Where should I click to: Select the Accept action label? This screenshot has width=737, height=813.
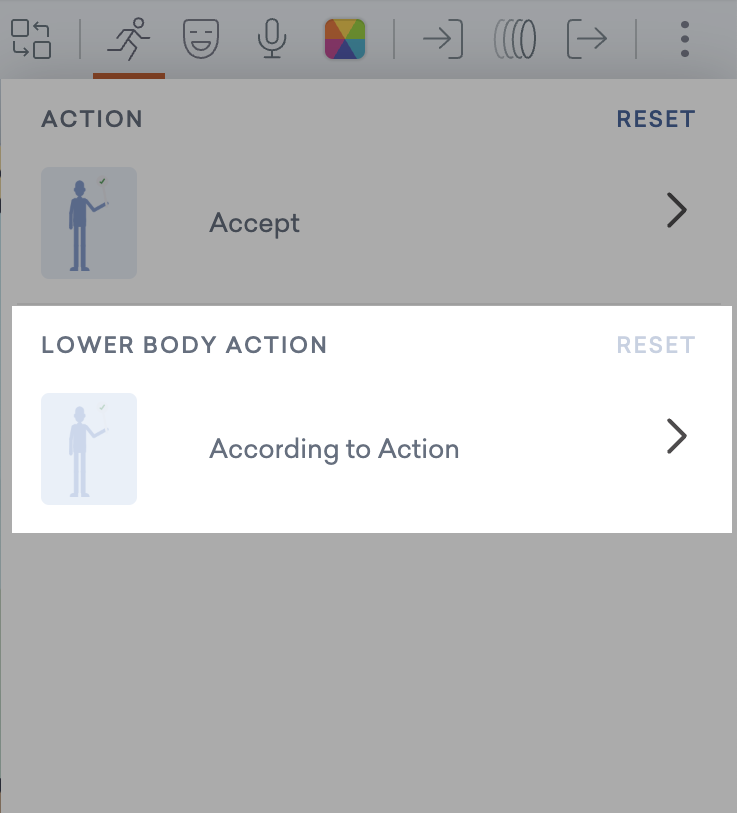coord(254,222)
